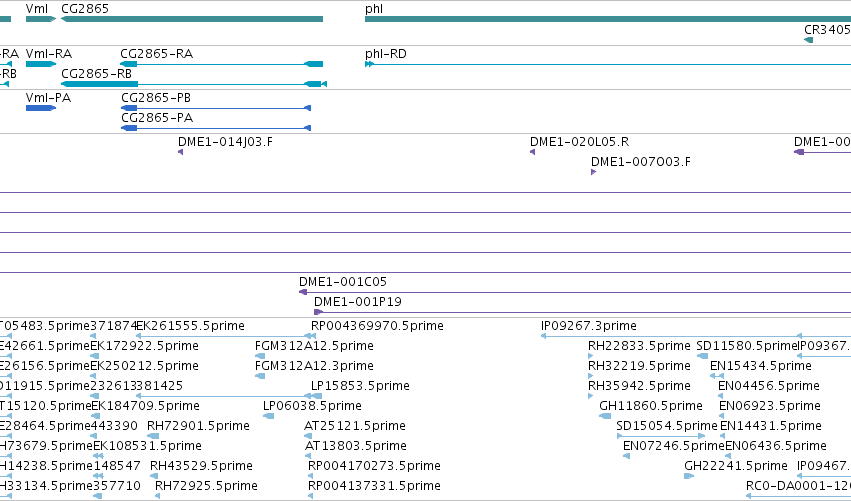Screen dimensions: 851x501
Task: Select the EK250212.5prime EST label
Action: tap(144, 366)
